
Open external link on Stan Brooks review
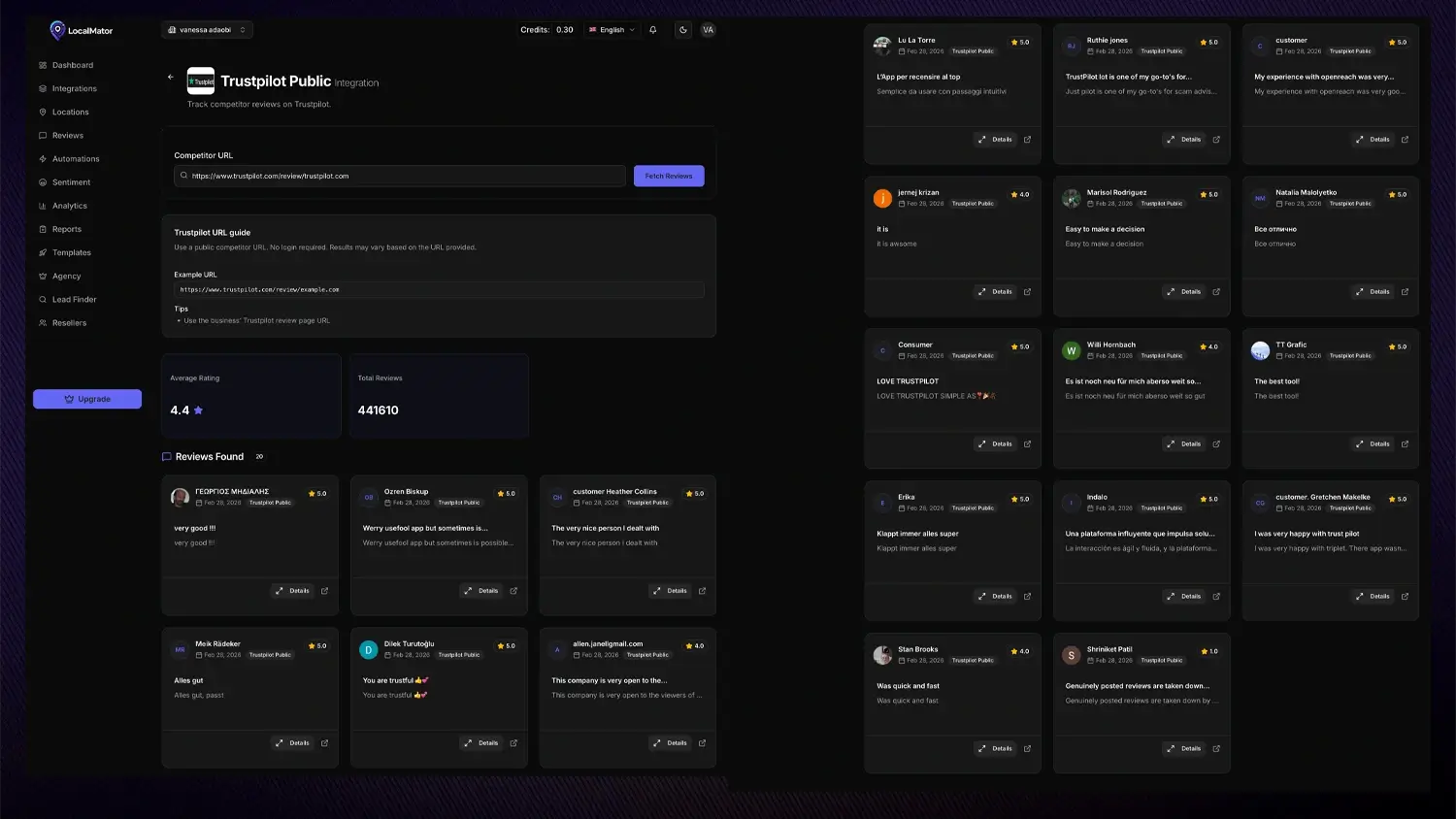point(1027,749)
